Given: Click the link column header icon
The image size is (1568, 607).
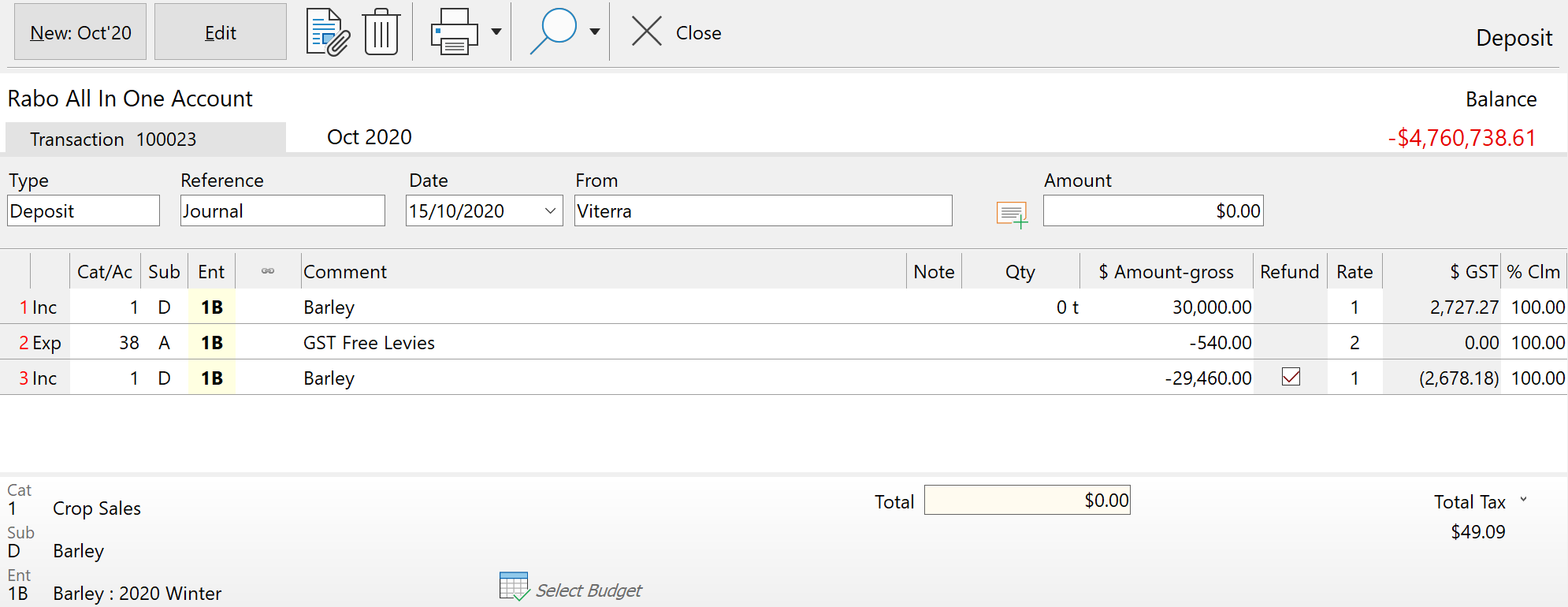Looking at the screenshot, I should pyautogui.click(x=268, y=271).
